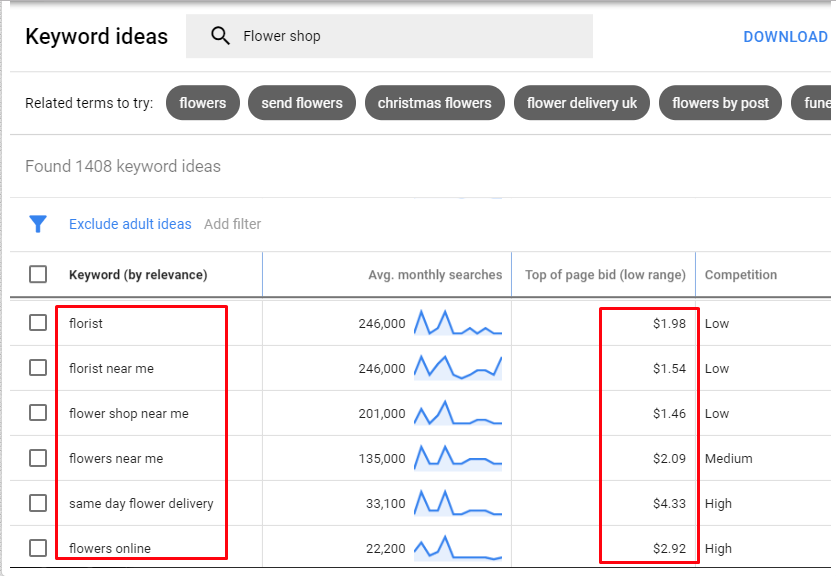Pick the 'flower delivery uk' chip
The image size is (836, 576).
[x=582, y=103]
